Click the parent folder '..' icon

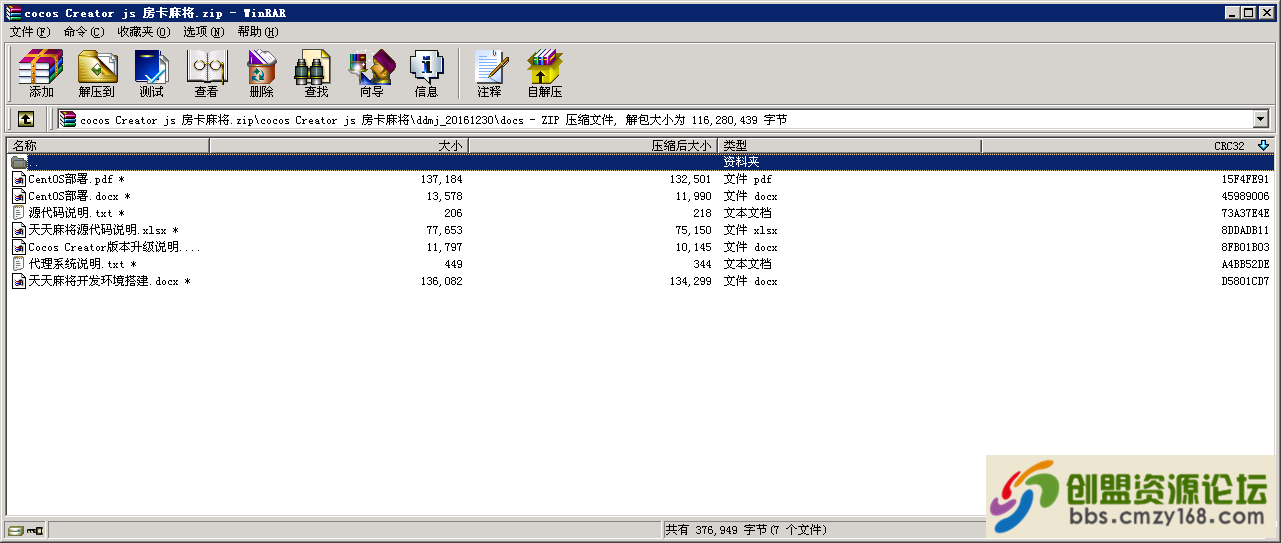19,162
